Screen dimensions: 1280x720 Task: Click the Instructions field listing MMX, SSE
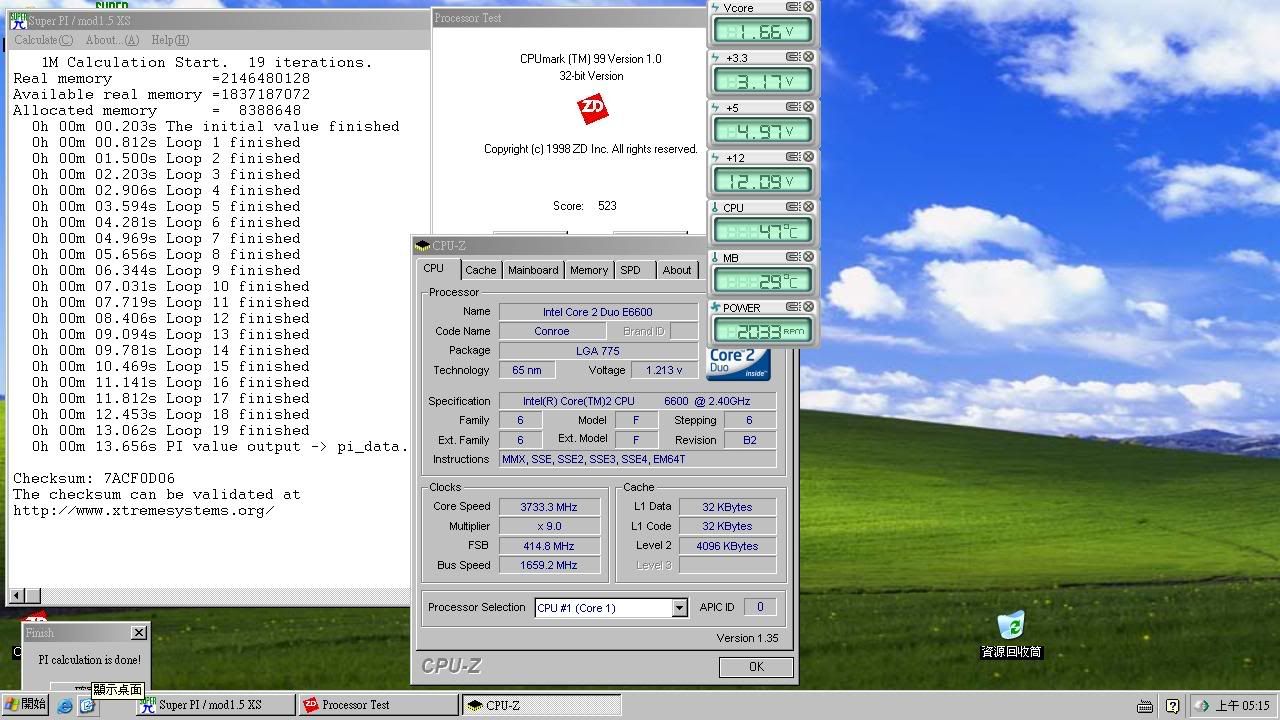637,459
